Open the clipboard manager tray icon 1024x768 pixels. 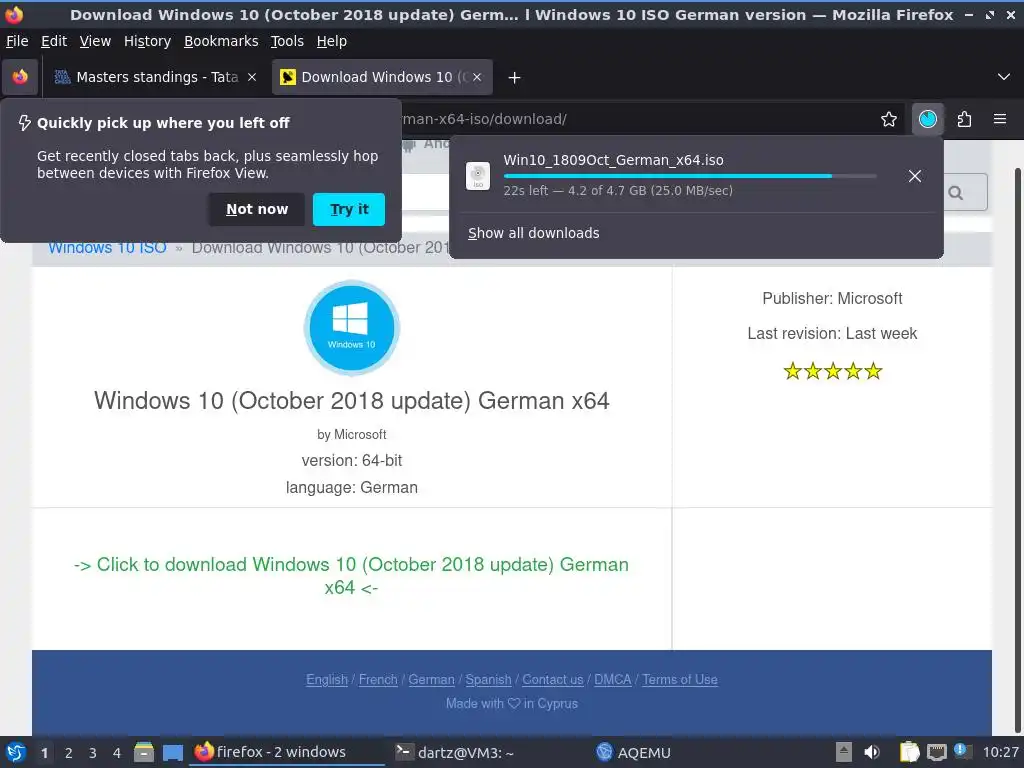[909, 752]
